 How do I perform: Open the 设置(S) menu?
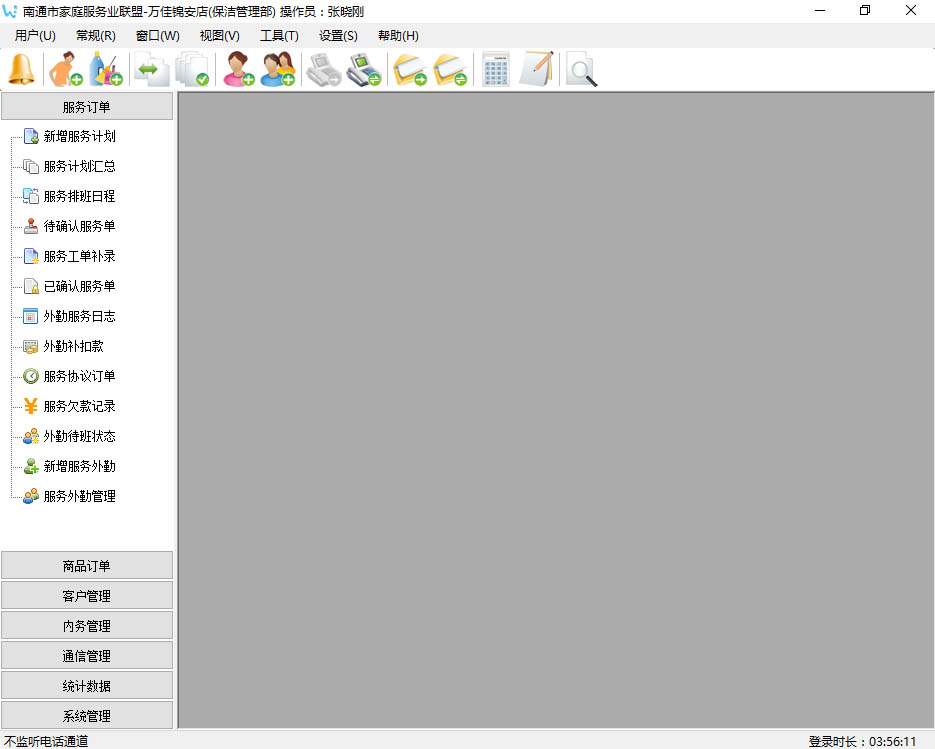(338, 36)
